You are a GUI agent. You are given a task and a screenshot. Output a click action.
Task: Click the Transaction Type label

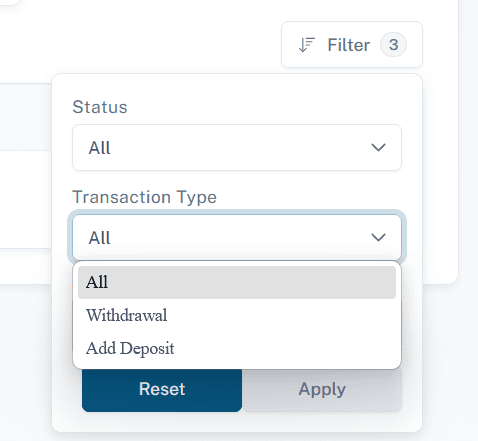point(145,197)
